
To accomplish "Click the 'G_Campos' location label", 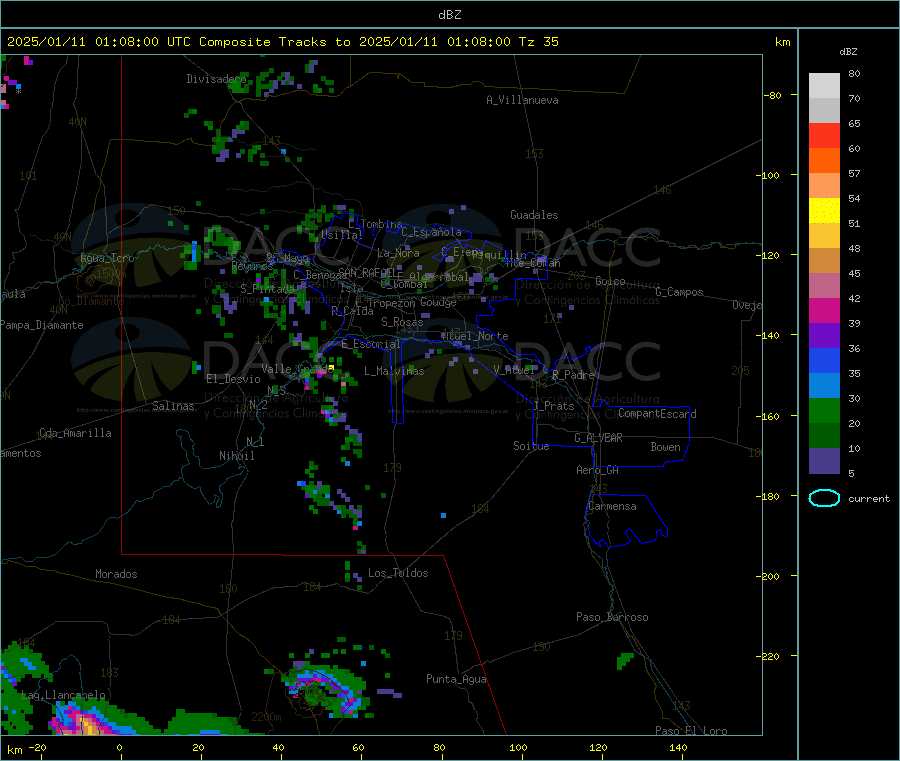I will click(x=679, y=292).
